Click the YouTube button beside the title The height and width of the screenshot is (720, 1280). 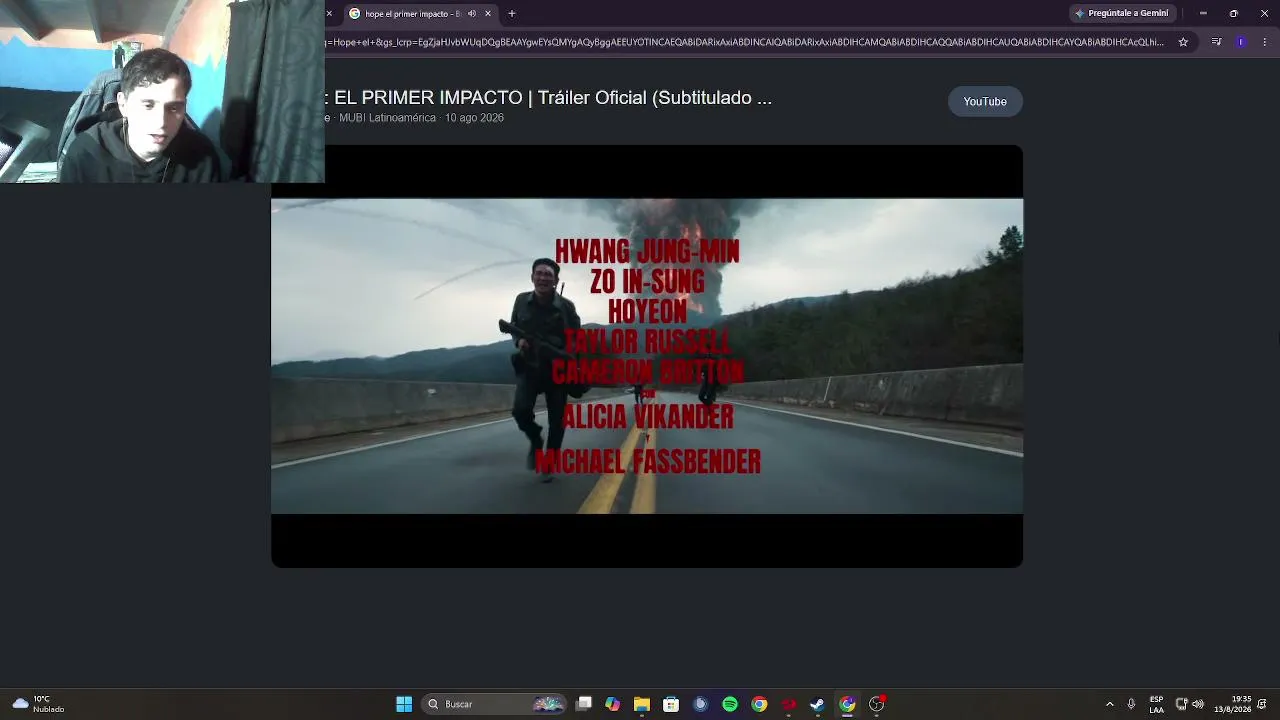[x=985, y=101]
